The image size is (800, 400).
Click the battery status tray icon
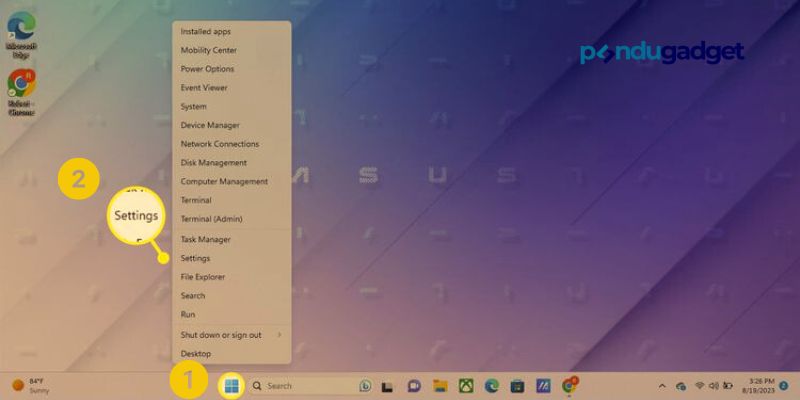pyautogui.click(x=728, y=386)
